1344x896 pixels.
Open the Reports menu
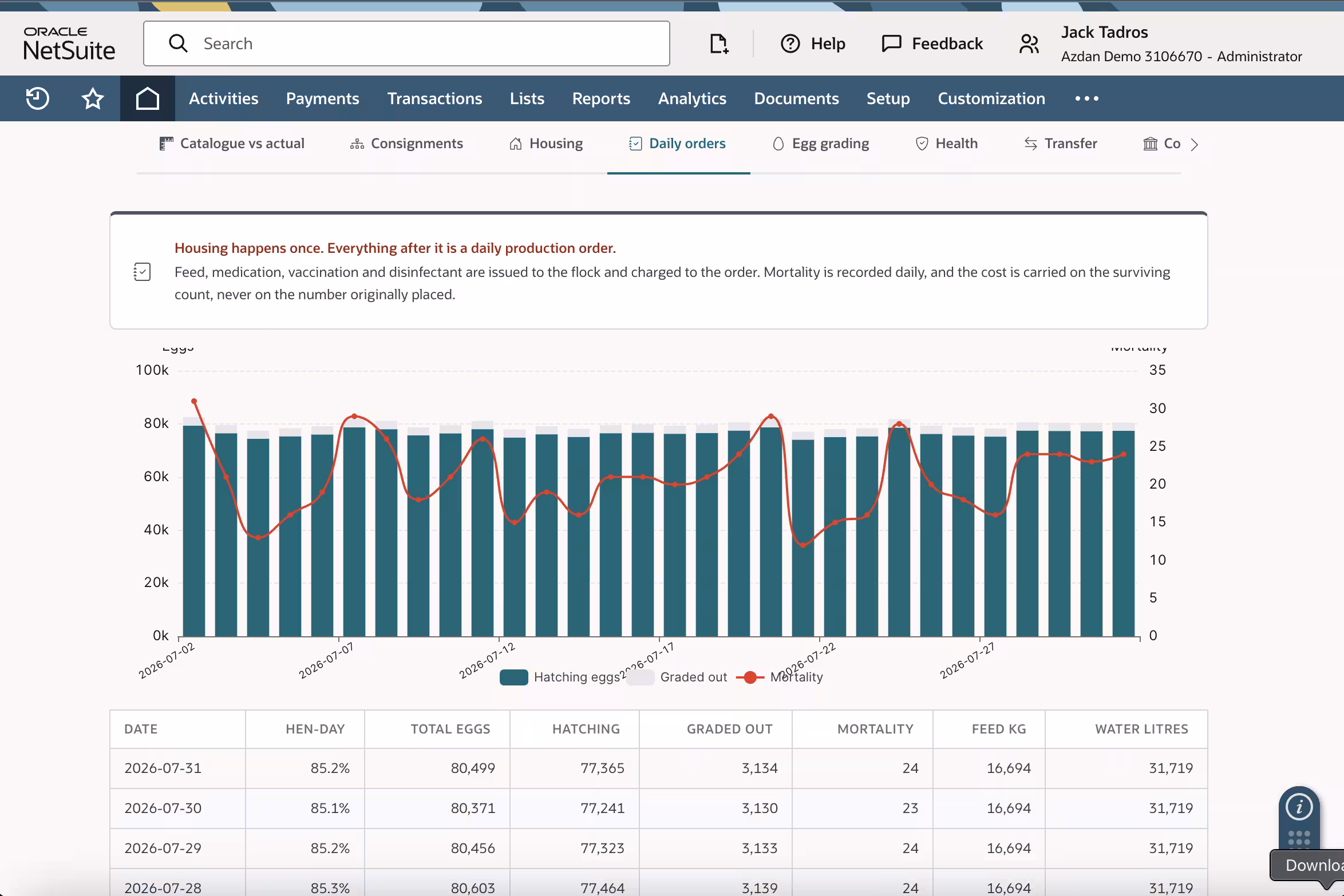[x=601, y=98]
